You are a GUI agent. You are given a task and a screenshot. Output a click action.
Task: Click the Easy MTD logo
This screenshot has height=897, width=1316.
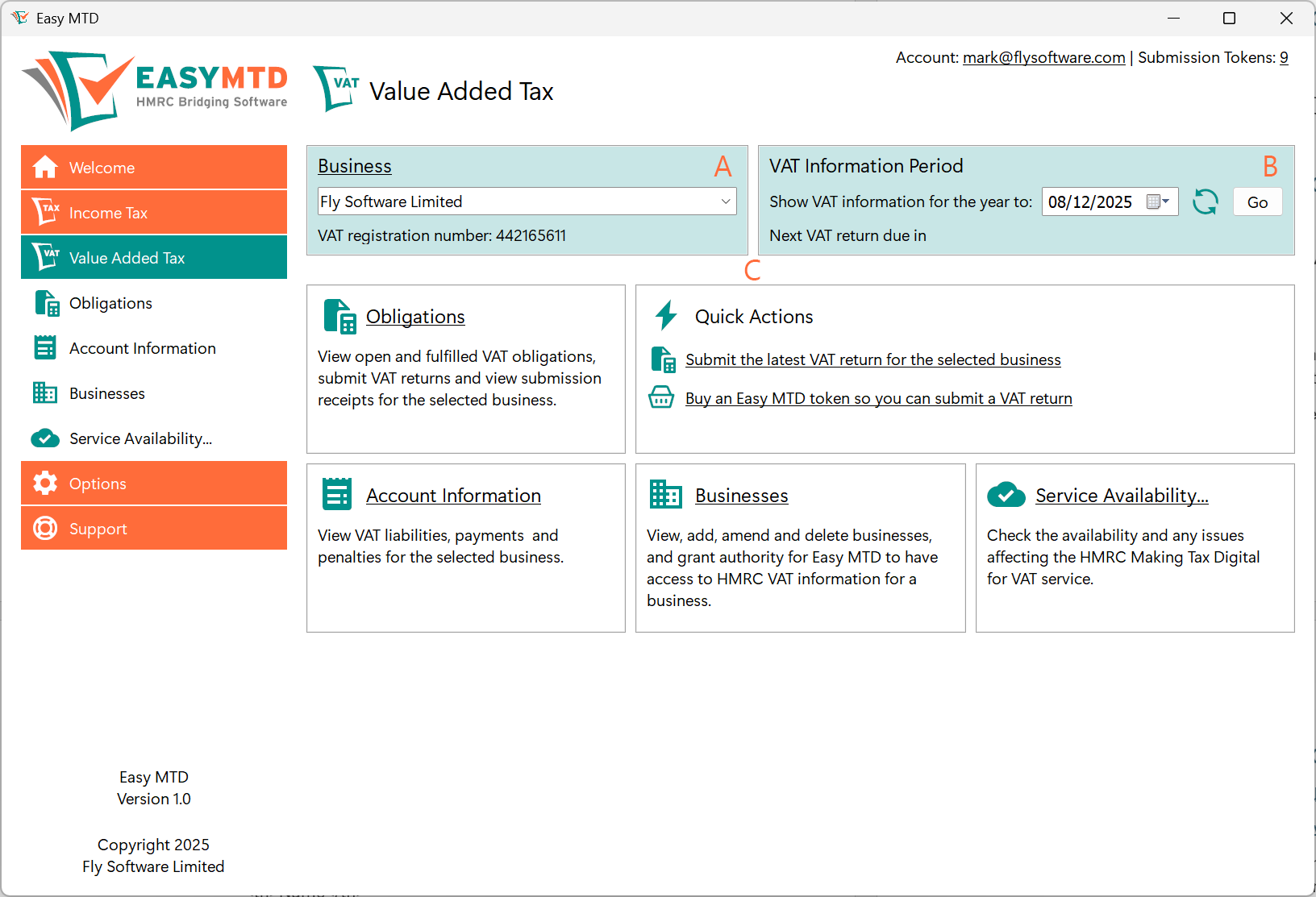pyautogui.click(x=153, y=89)
